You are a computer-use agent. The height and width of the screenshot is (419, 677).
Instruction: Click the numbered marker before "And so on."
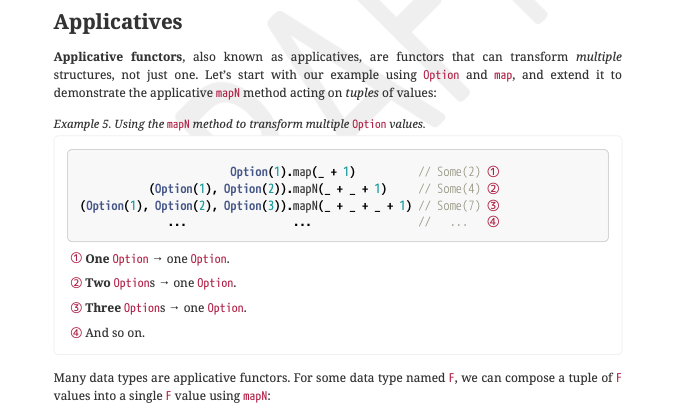point(76,332)
